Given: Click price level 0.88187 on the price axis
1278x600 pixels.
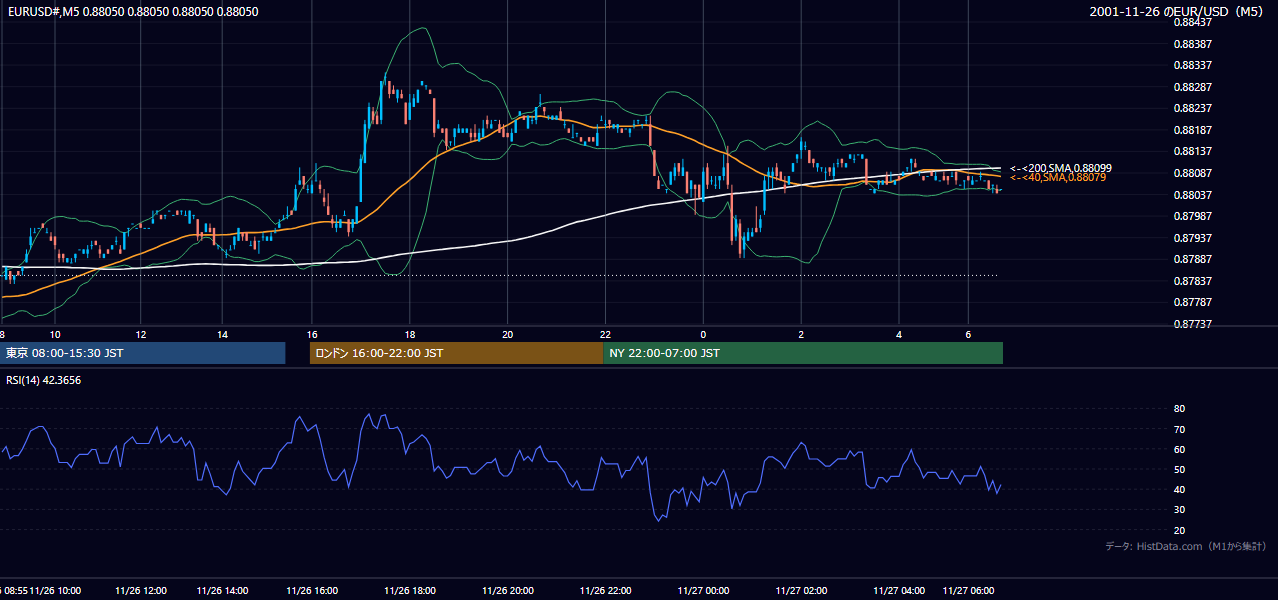Looking at the screenshot, I should click(1194, 130).
